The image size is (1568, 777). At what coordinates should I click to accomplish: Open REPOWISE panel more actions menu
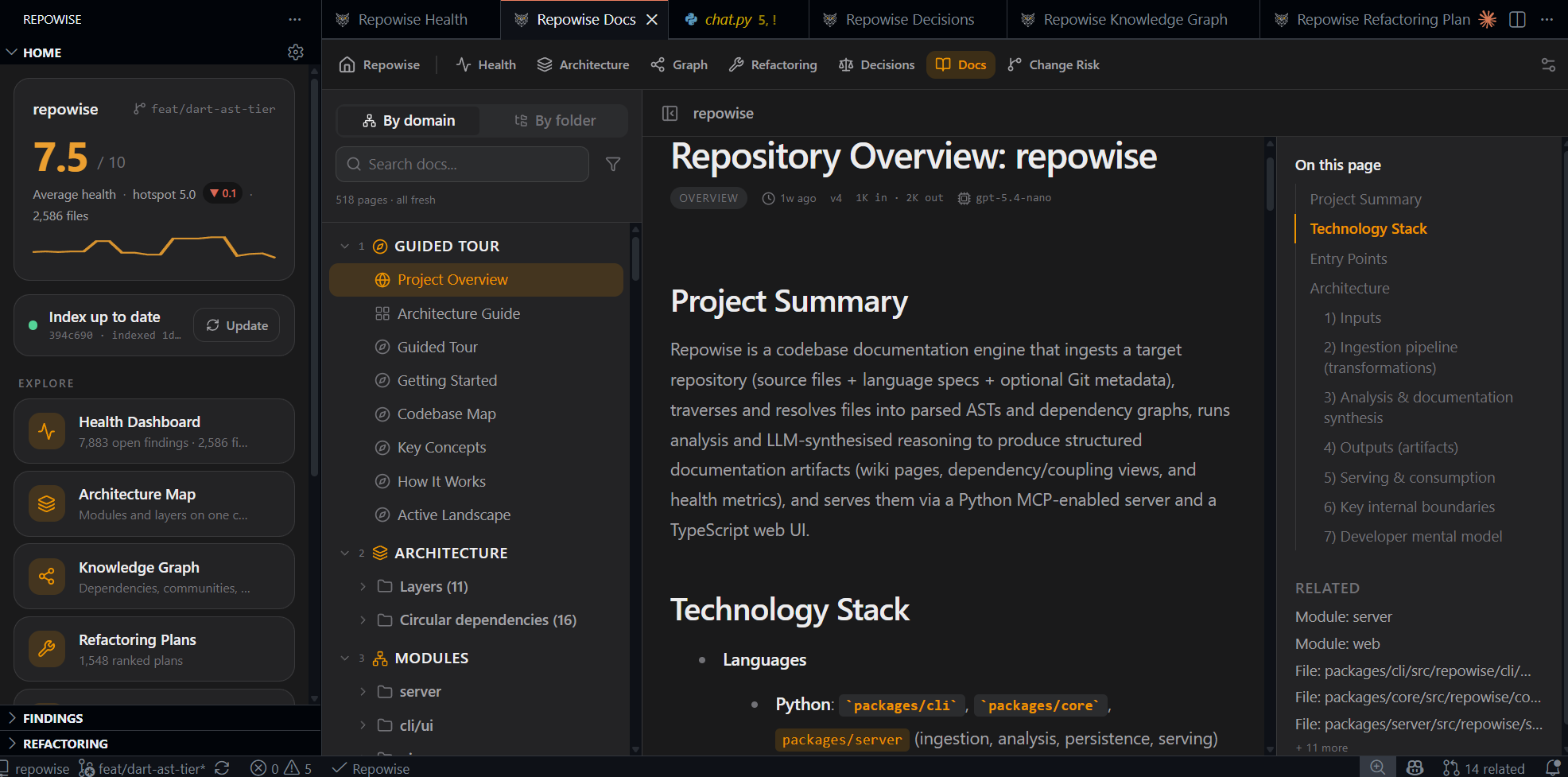pos(295,19)
